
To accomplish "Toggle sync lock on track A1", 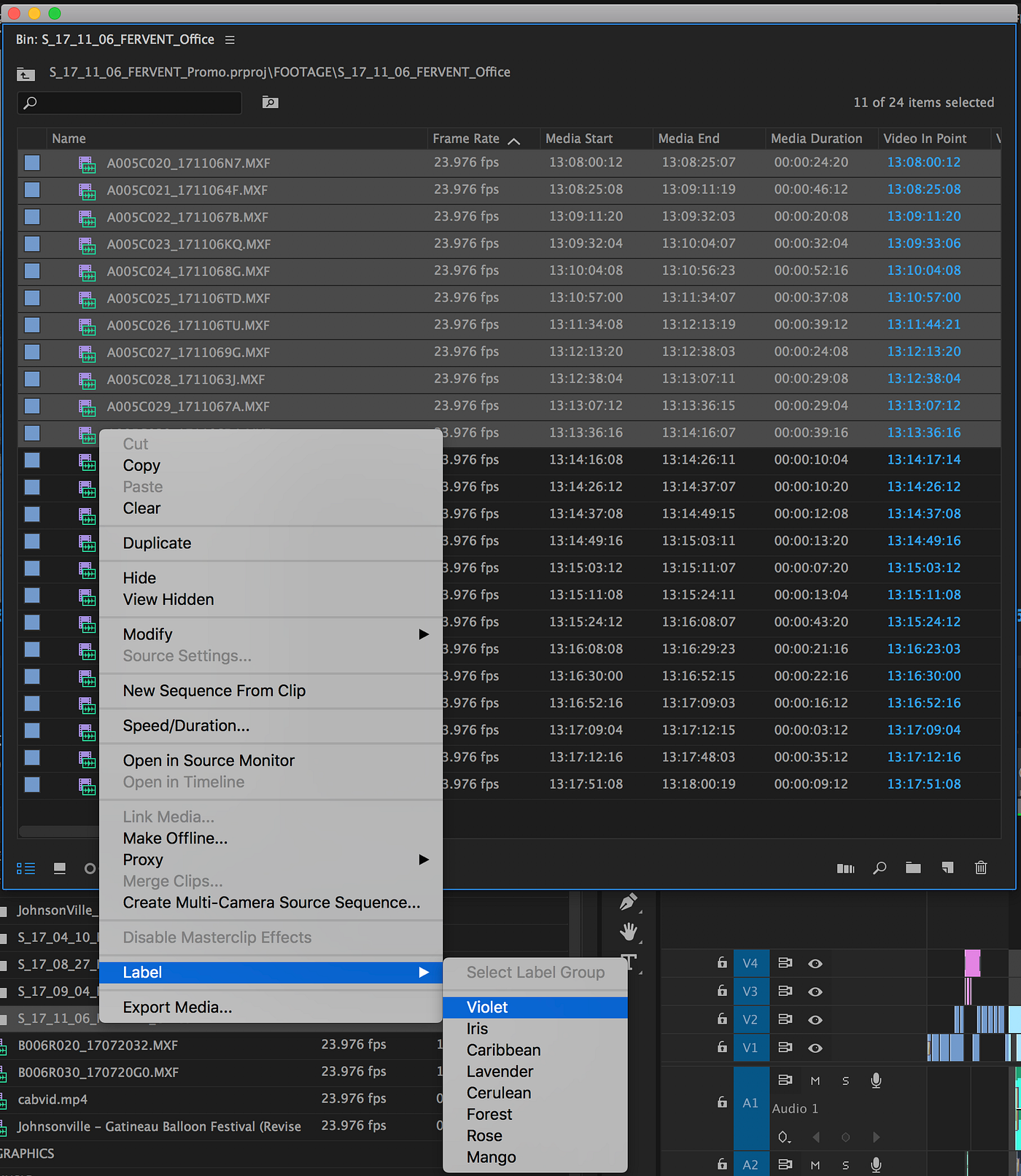I will click(785, 1080).
